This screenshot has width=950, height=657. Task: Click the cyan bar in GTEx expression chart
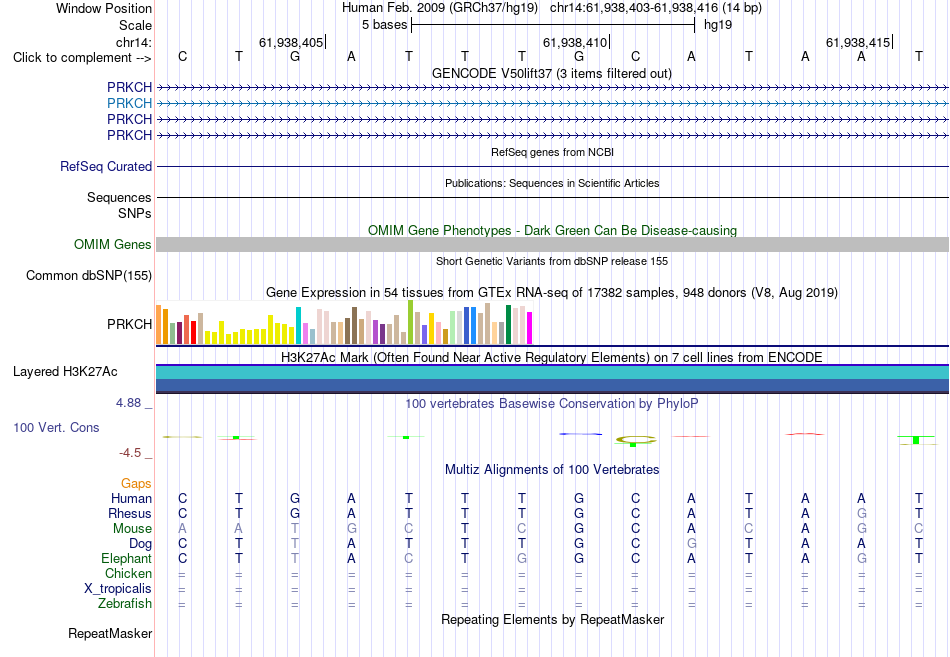coord(298,325)
